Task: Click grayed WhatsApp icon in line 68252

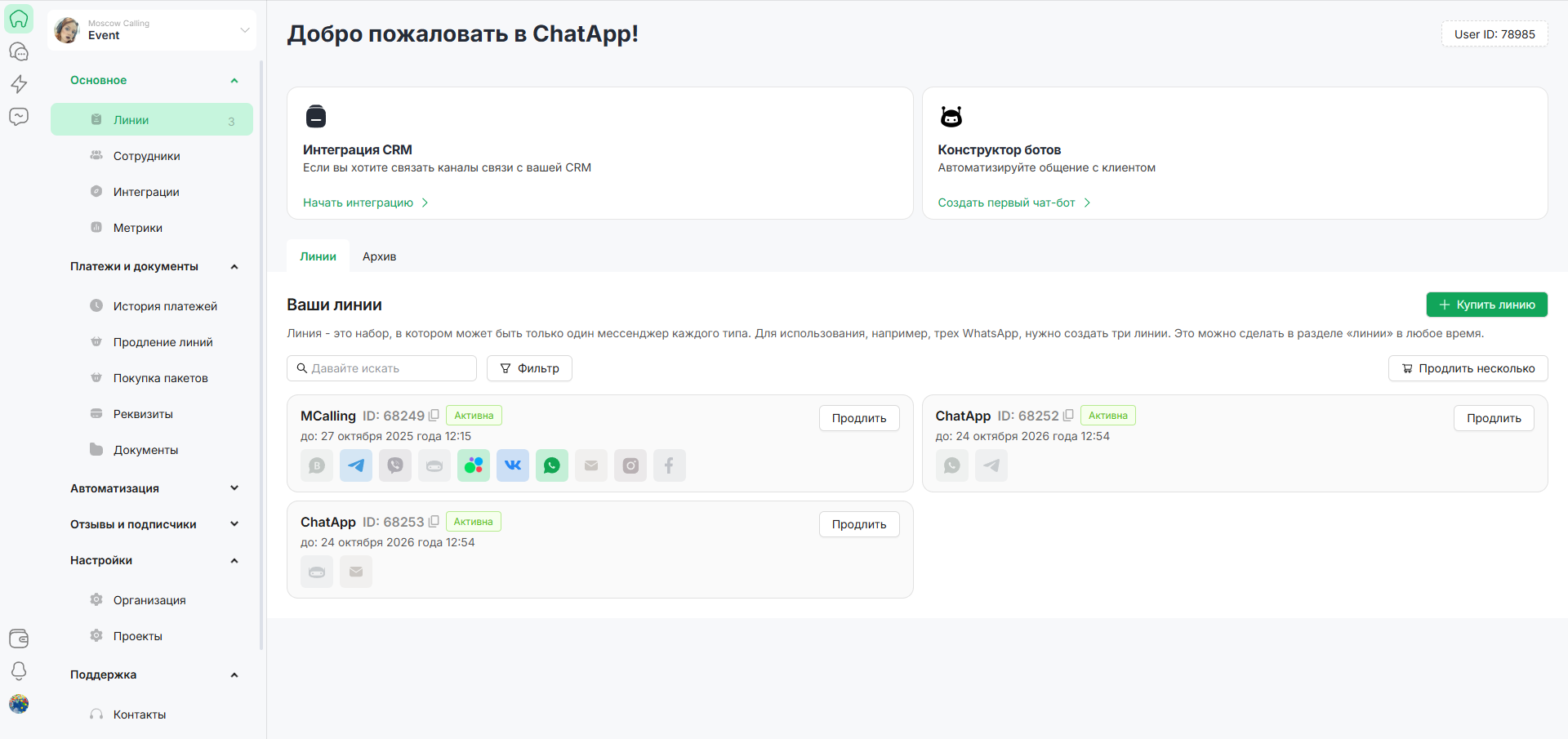Action: [x=952, y=465]
